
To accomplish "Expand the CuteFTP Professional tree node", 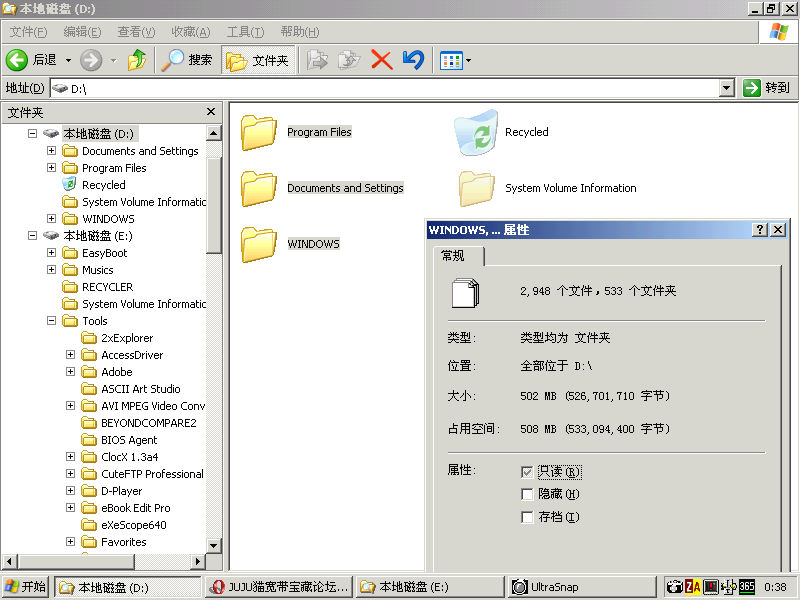I will tap(70, 473).
